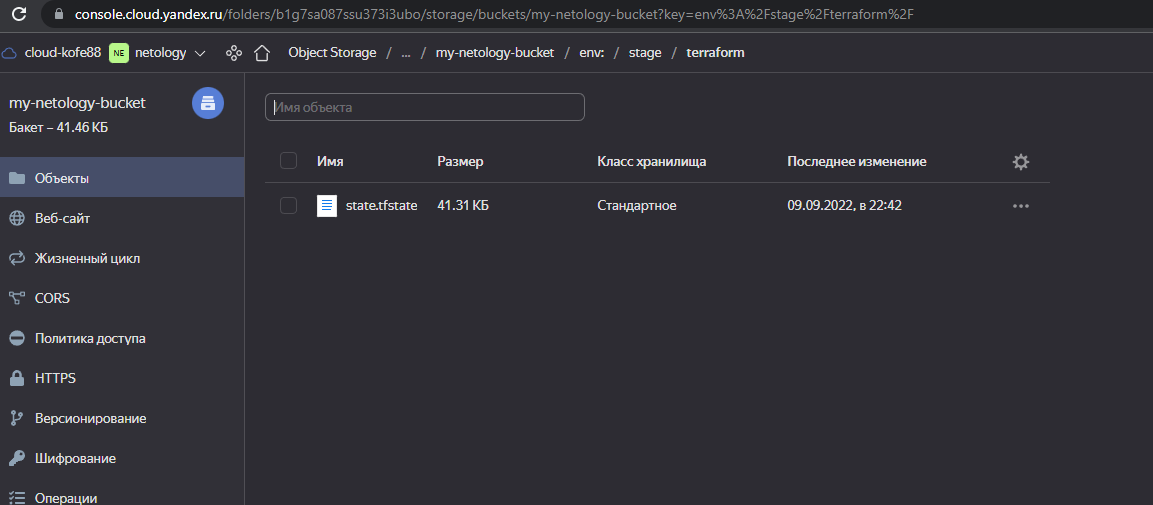Go to the stage breadcrumb folder

645,53
